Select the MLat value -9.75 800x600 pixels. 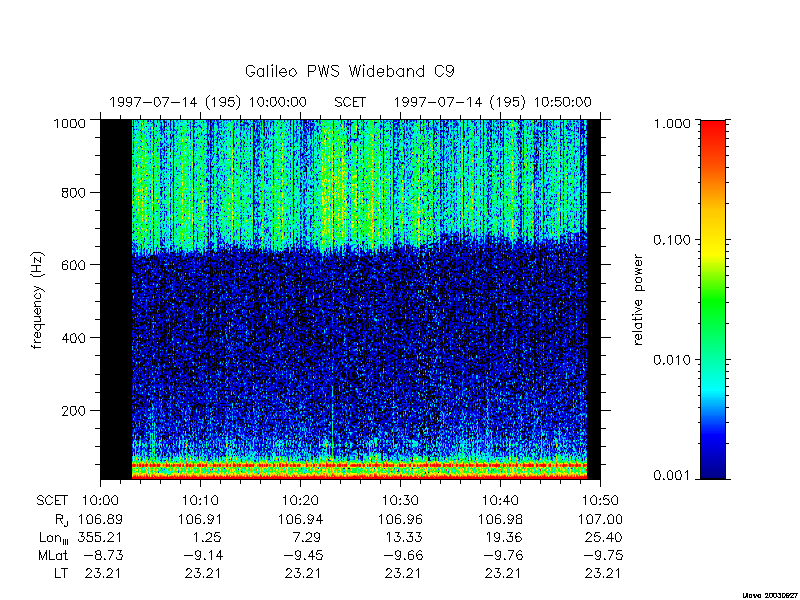[604, 555]
